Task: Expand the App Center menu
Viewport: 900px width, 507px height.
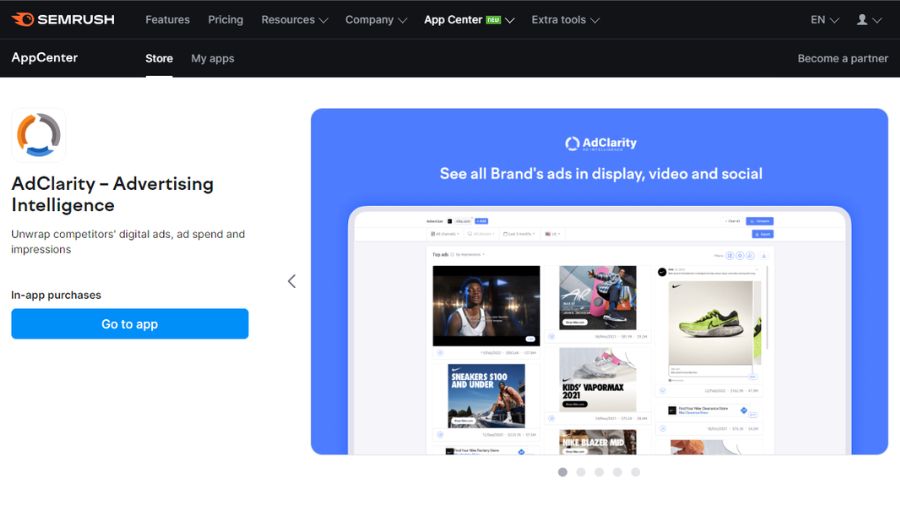Action: point(469,20)
